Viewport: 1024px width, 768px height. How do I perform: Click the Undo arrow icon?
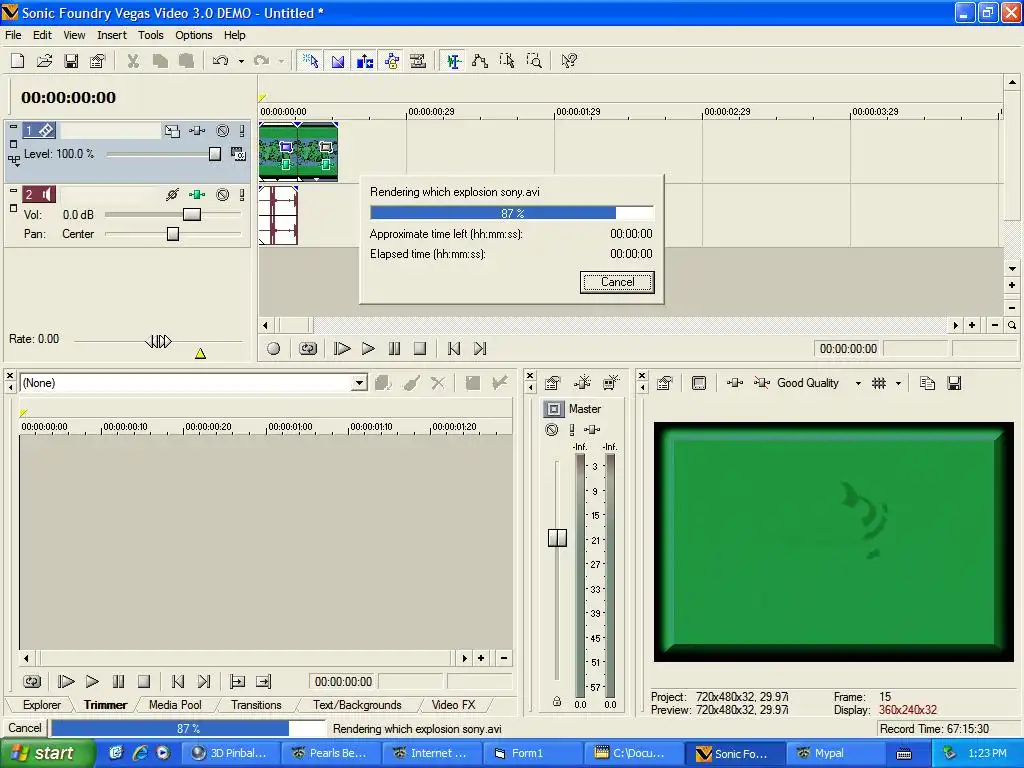pos(221,61)
